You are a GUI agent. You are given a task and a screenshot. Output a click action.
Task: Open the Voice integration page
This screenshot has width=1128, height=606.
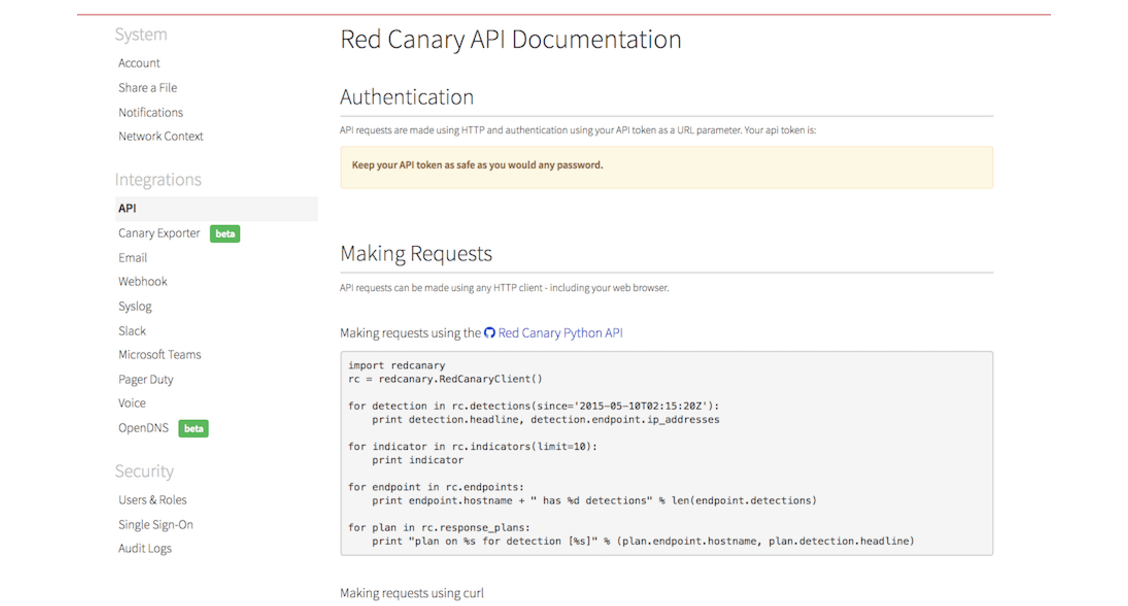click(x=132, y=403)
